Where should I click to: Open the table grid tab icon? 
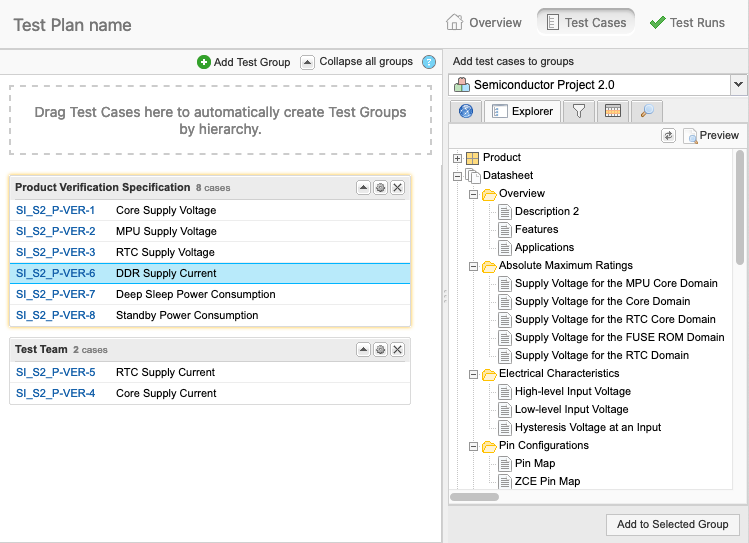point(613,111)
